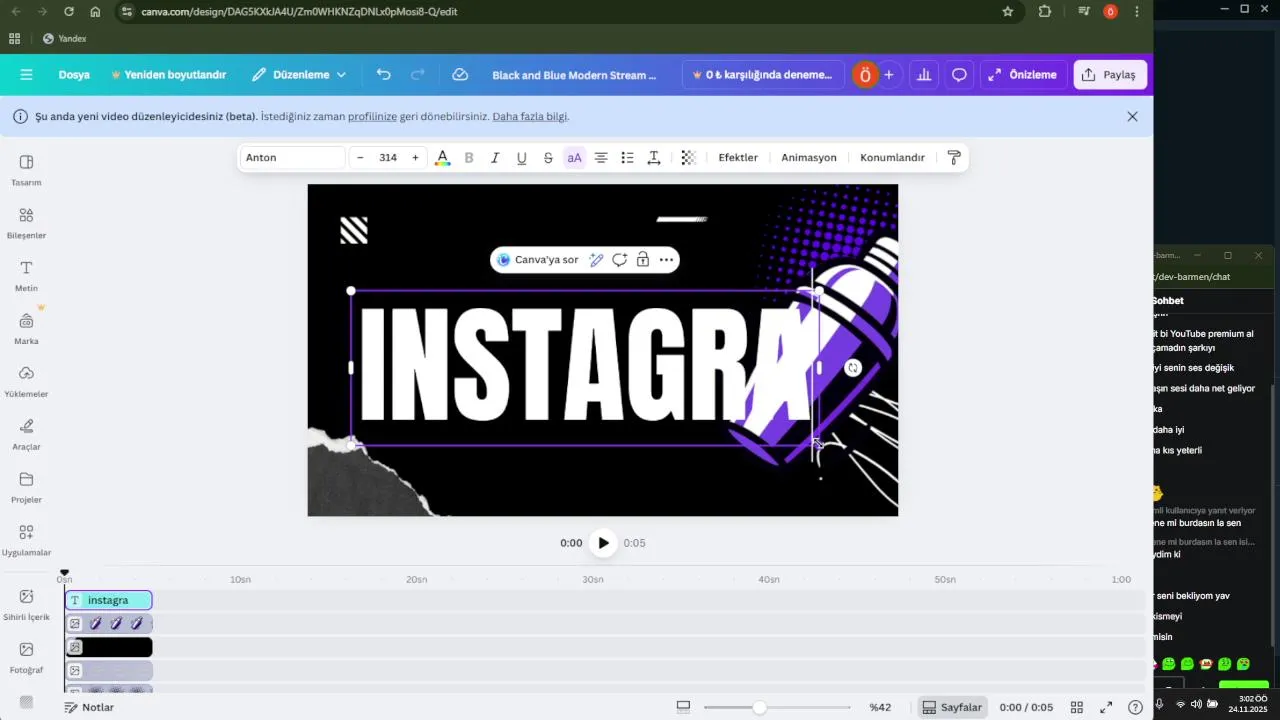Click the cloud save status icon
This screenshot has height=720, width=1280.
(x=460, y=75)
